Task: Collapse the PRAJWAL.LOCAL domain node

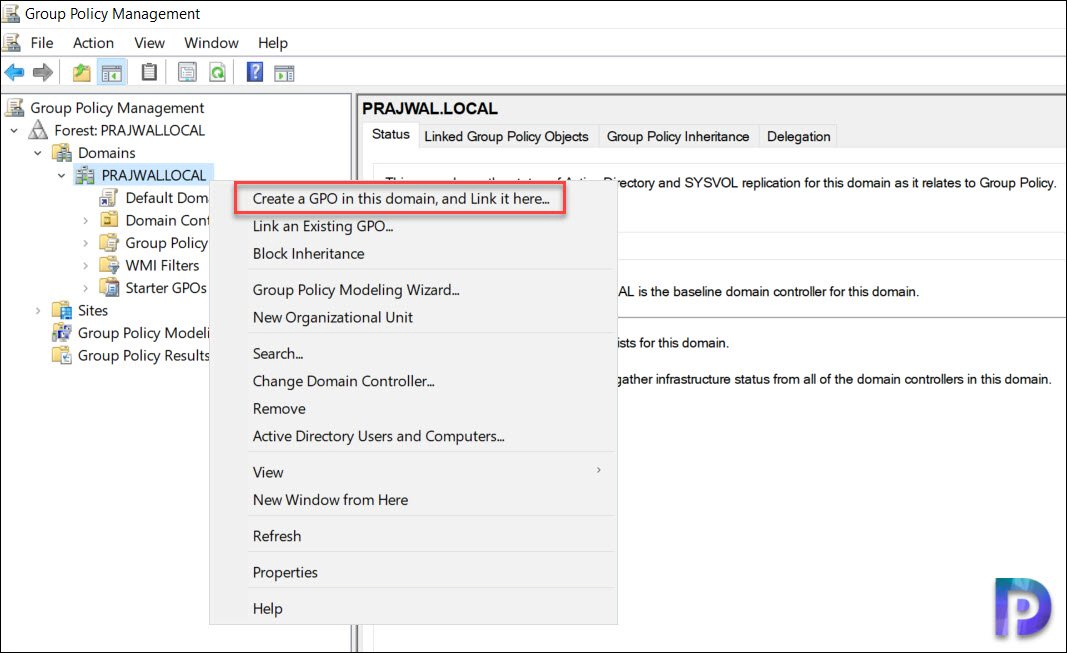Action: pyautogui.click(x=62, y=175)
